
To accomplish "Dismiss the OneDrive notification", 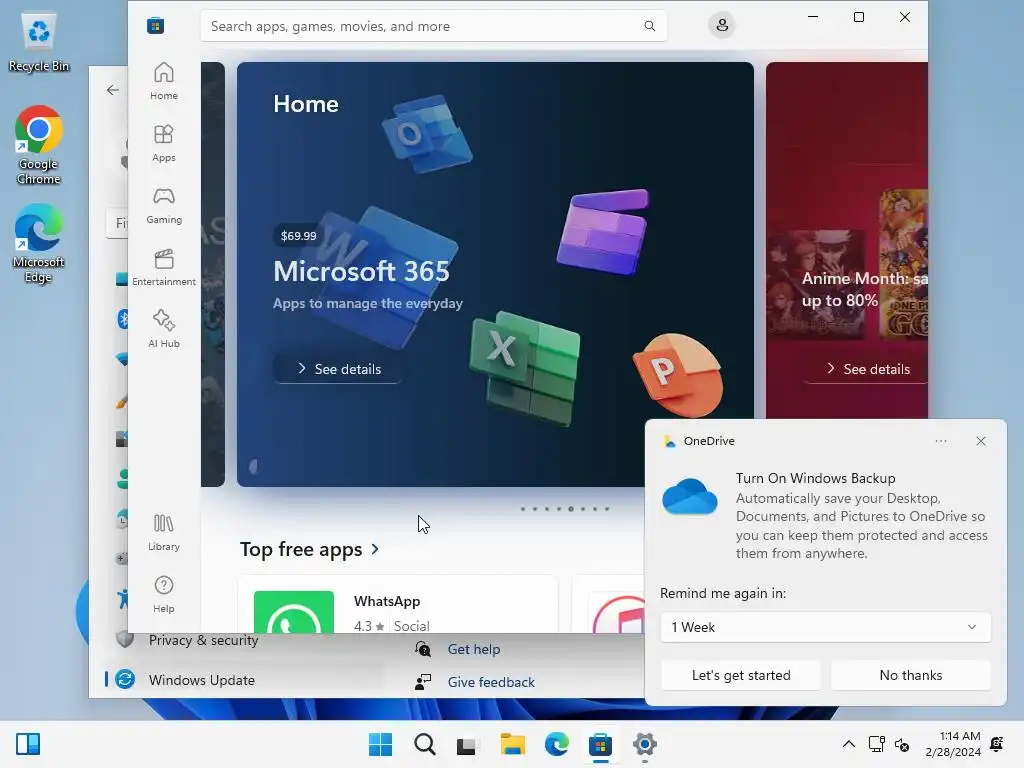I will click(981, 441).
